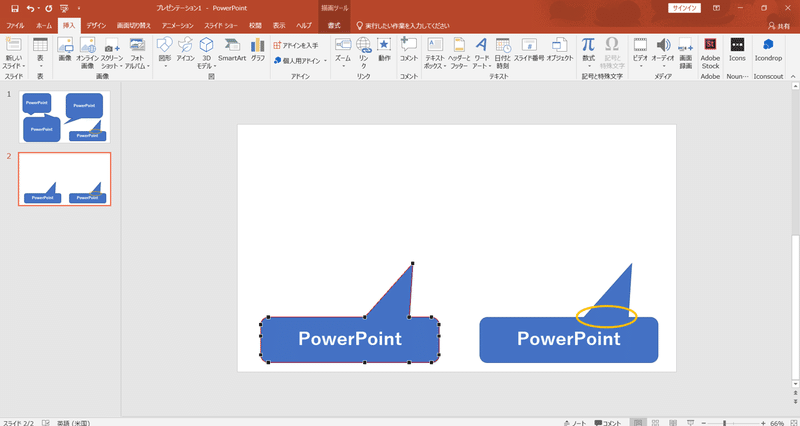Open the File (ファイル) tab

tap(15, 26)
